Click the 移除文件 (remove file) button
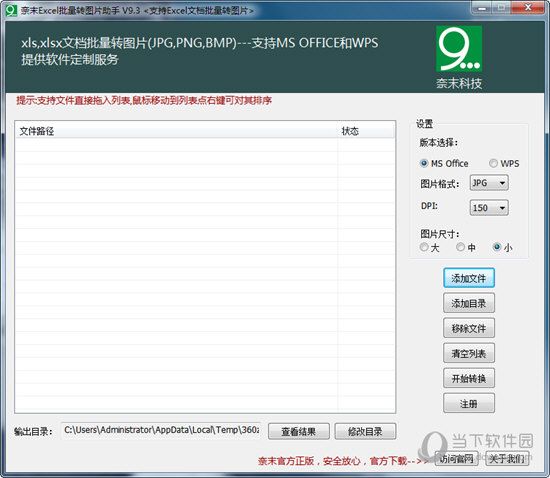Screen dimensions: 550x478 (469, 328)
